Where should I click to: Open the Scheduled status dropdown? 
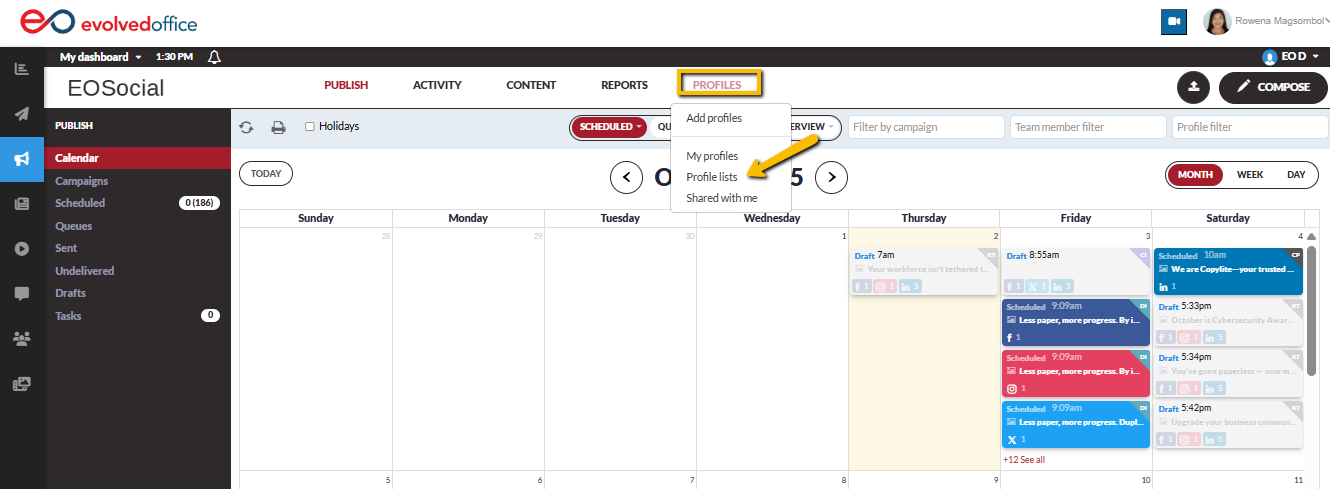pyautogui.click(x=610, y=127)
